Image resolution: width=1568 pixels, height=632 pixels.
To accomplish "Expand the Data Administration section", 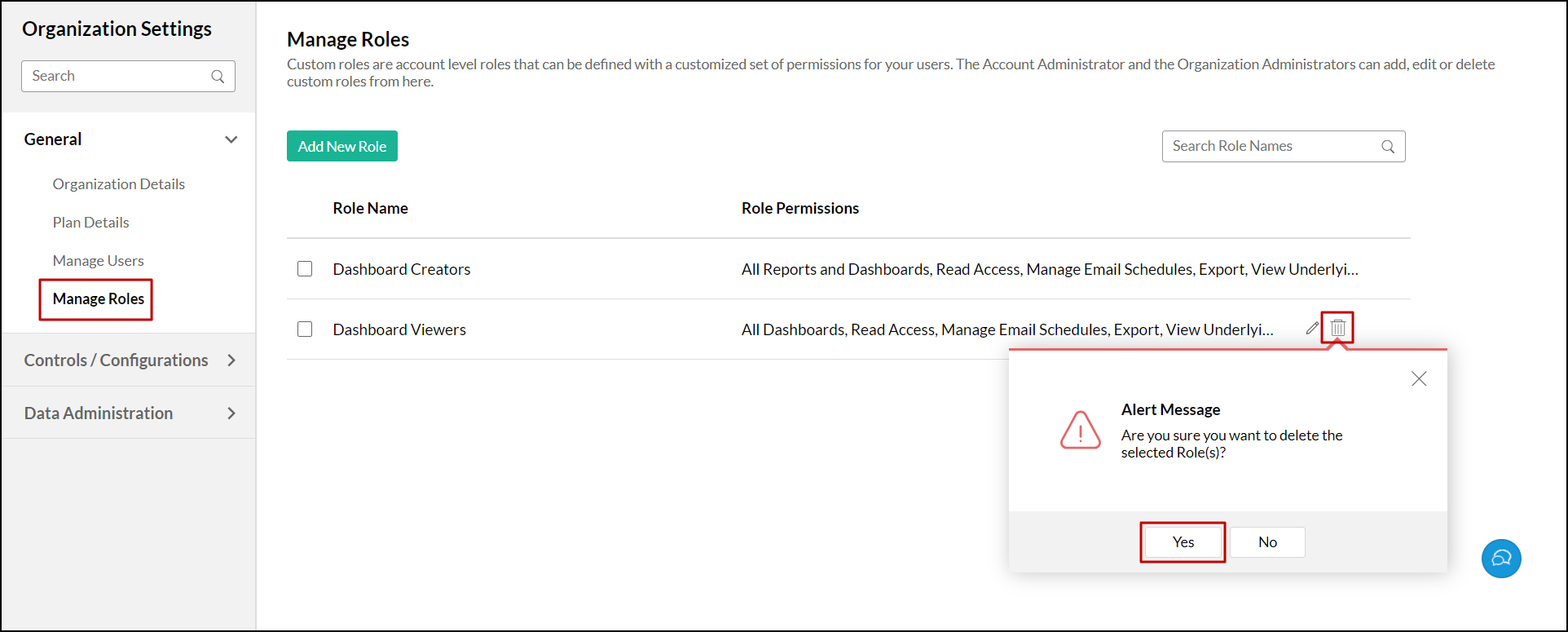I will coord(231,413).
